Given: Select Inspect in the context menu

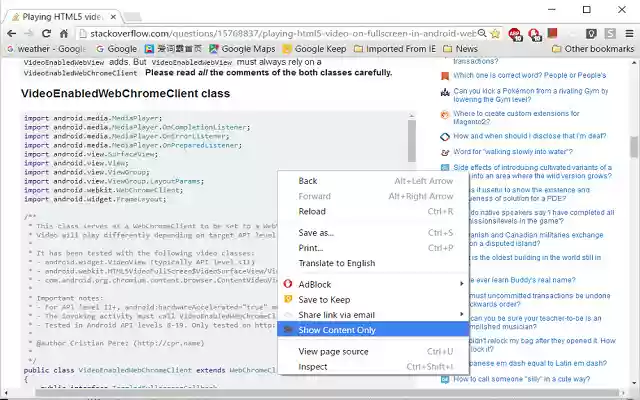Looking at the screenshot, I should [373, 367].
